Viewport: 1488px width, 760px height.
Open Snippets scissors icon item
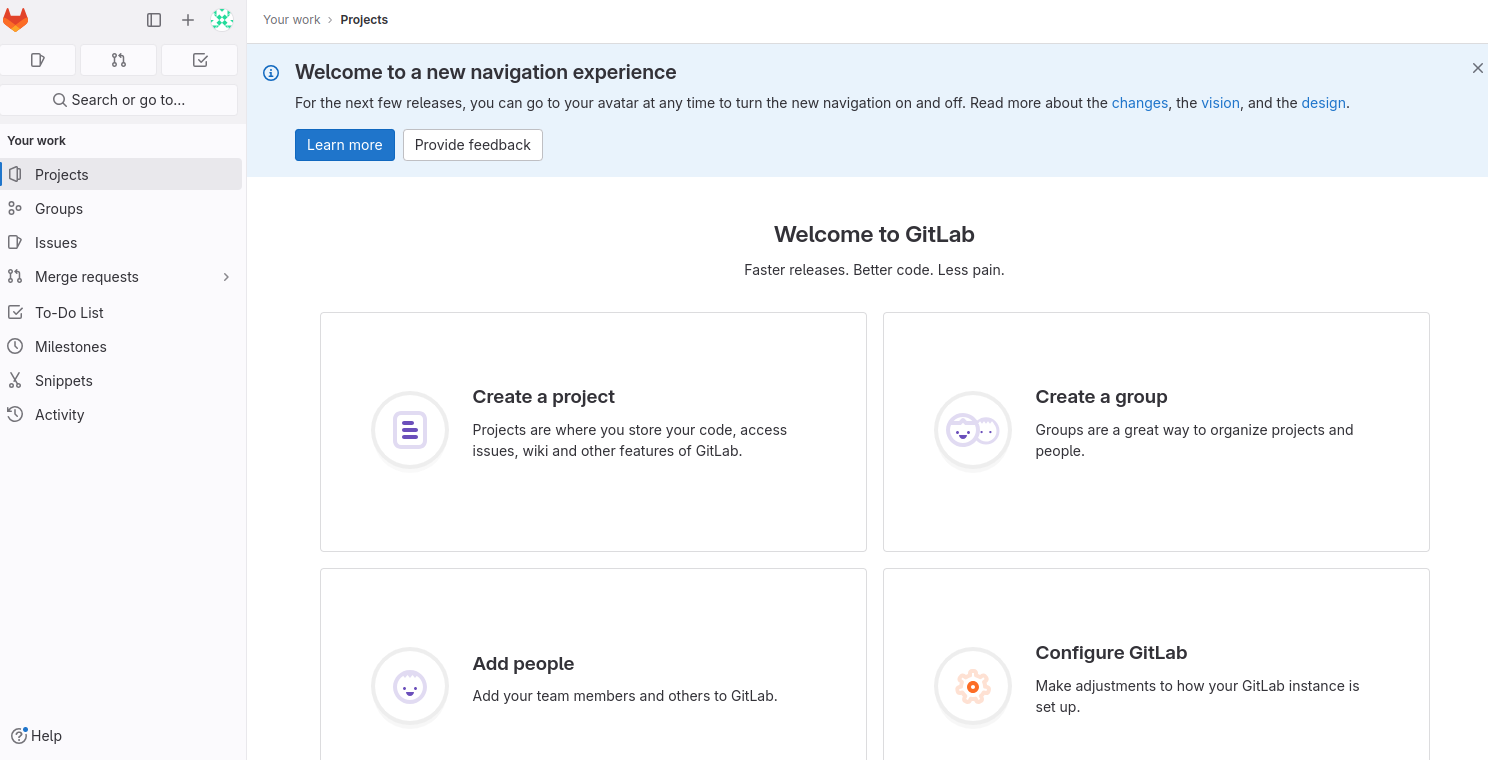pyautogui.click(x=15, y=381)
